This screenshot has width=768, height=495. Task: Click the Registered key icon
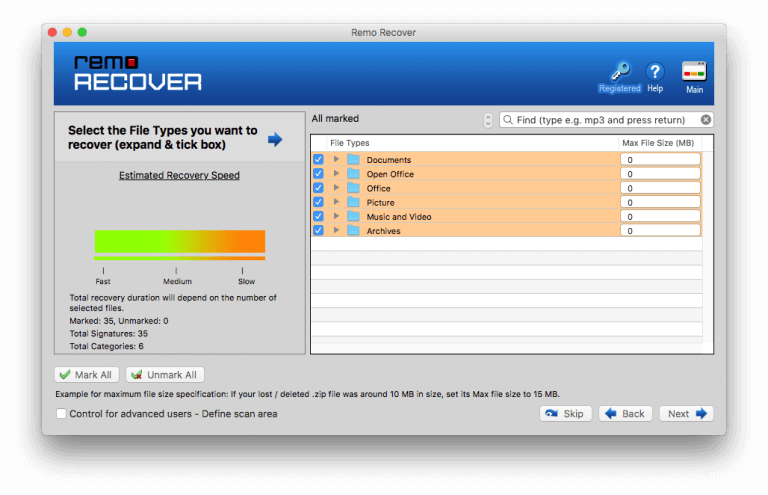coord(620,72)
